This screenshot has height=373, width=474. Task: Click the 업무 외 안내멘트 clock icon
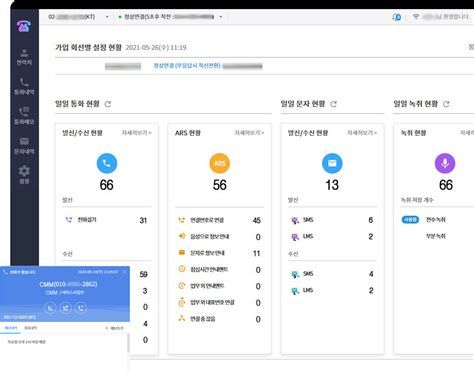tap(182, 285)
